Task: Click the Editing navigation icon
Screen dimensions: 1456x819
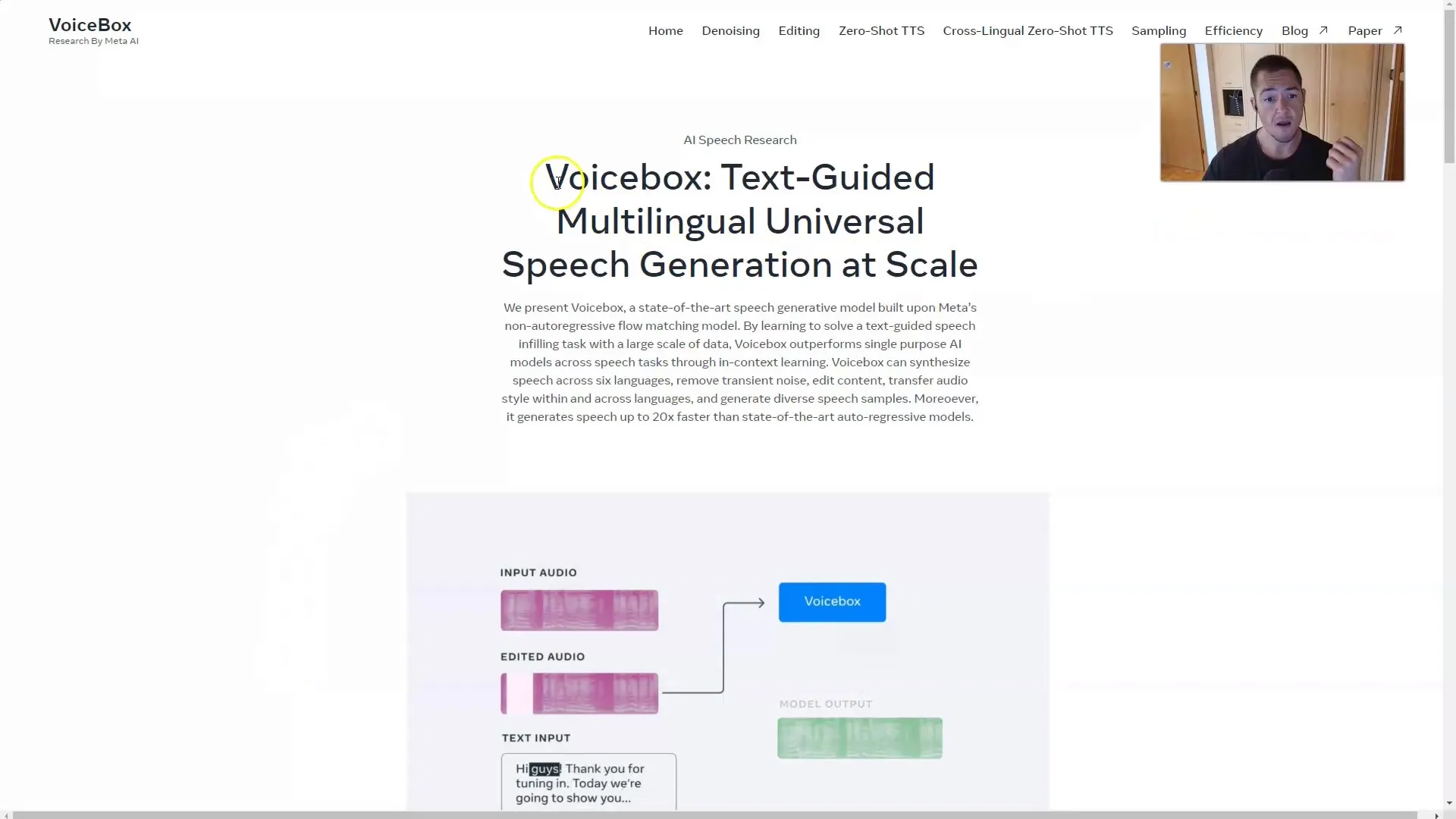Action: 799,30
